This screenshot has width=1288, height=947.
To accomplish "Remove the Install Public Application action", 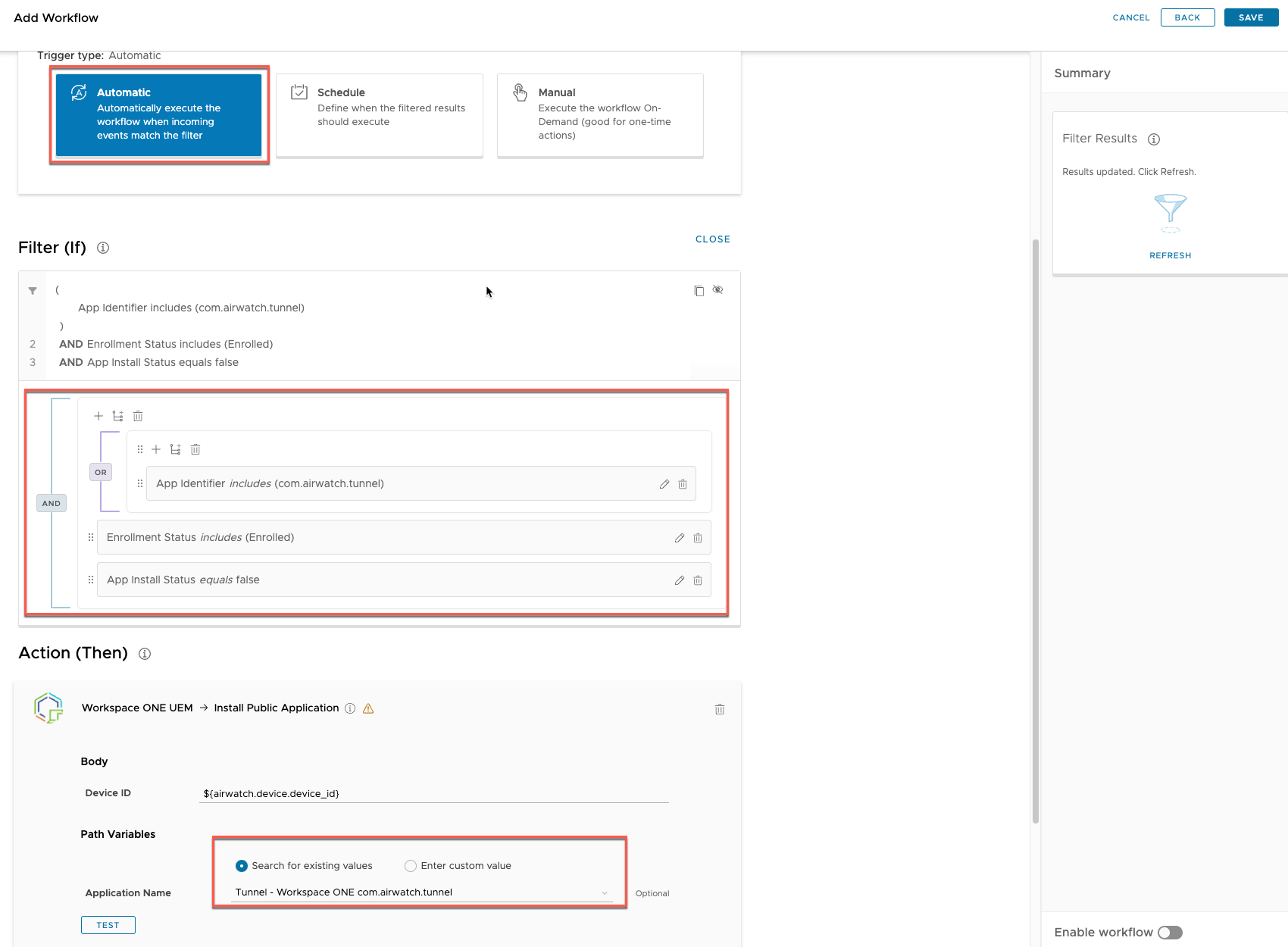I will tap(720, 709).
